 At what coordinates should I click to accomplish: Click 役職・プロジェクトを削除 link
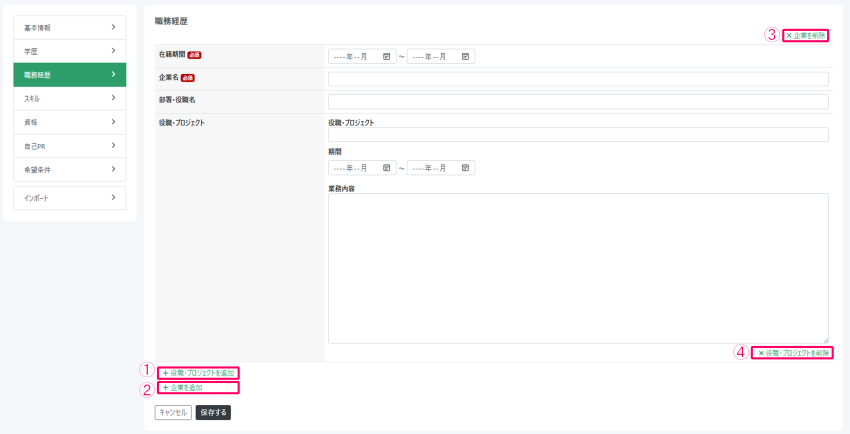click(x=794, y=353)
